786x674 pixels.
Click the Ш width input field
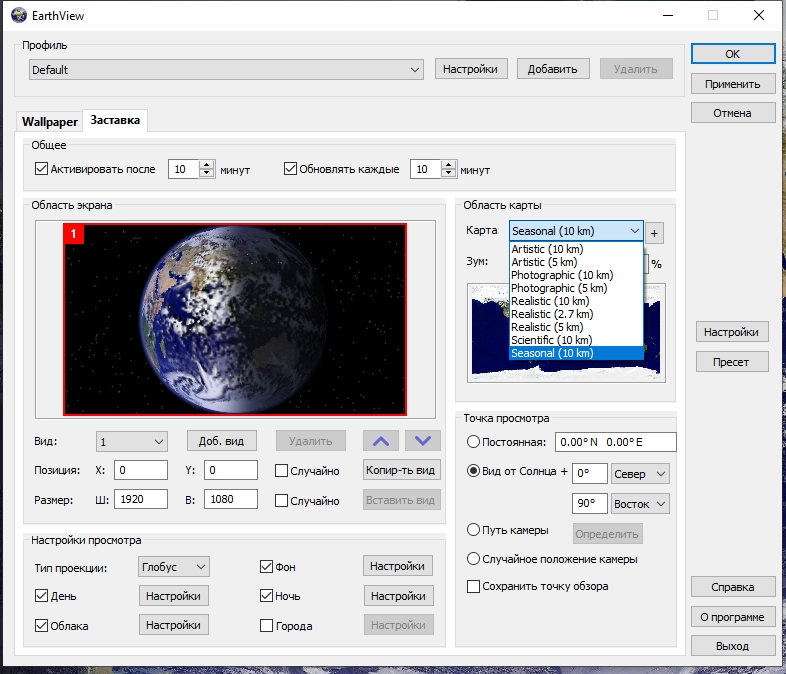click(141, 500)
